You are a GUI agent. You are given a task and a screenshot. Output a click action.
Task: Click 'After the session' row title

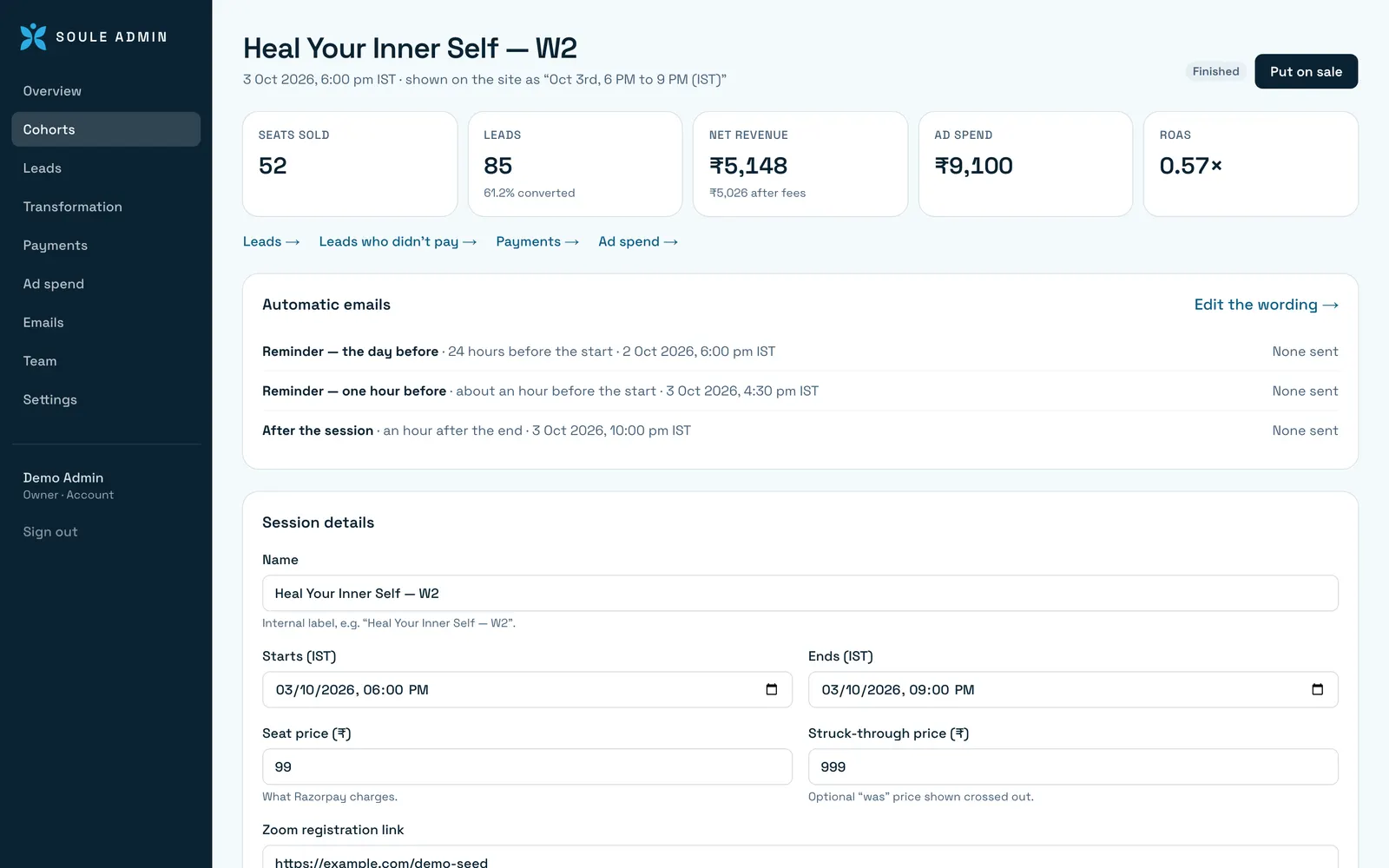318,431
